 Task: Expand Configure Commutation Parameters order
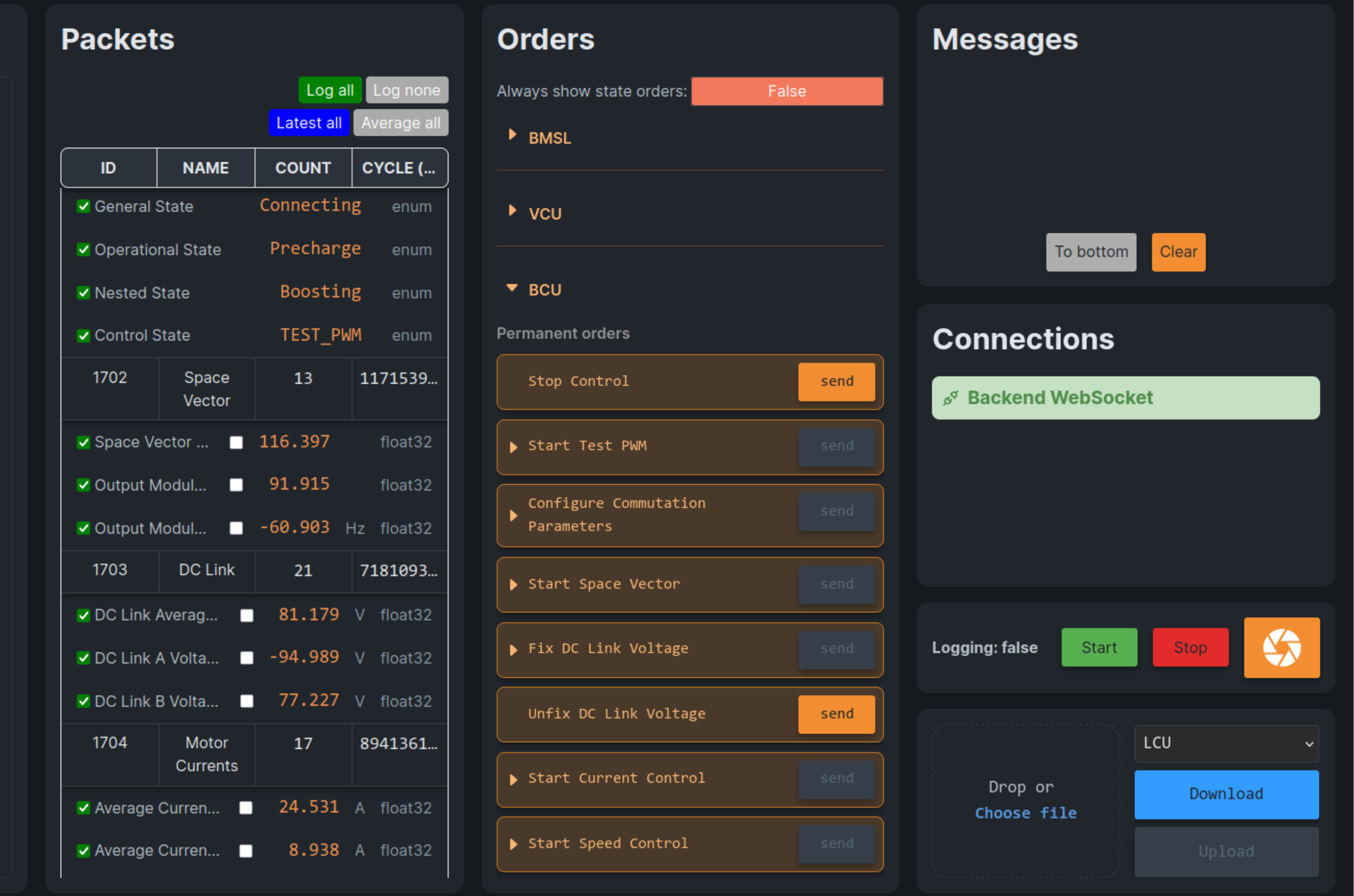[x=513, y=515]
